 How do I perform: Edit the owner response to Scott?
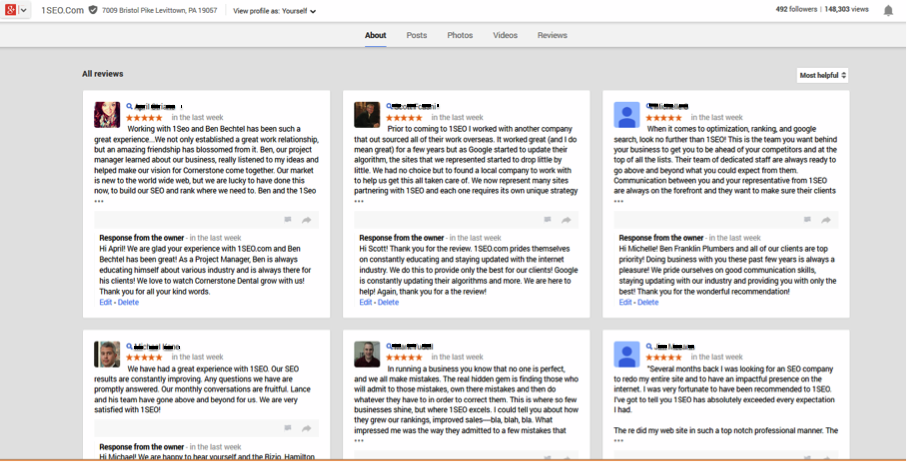(366, 302)
